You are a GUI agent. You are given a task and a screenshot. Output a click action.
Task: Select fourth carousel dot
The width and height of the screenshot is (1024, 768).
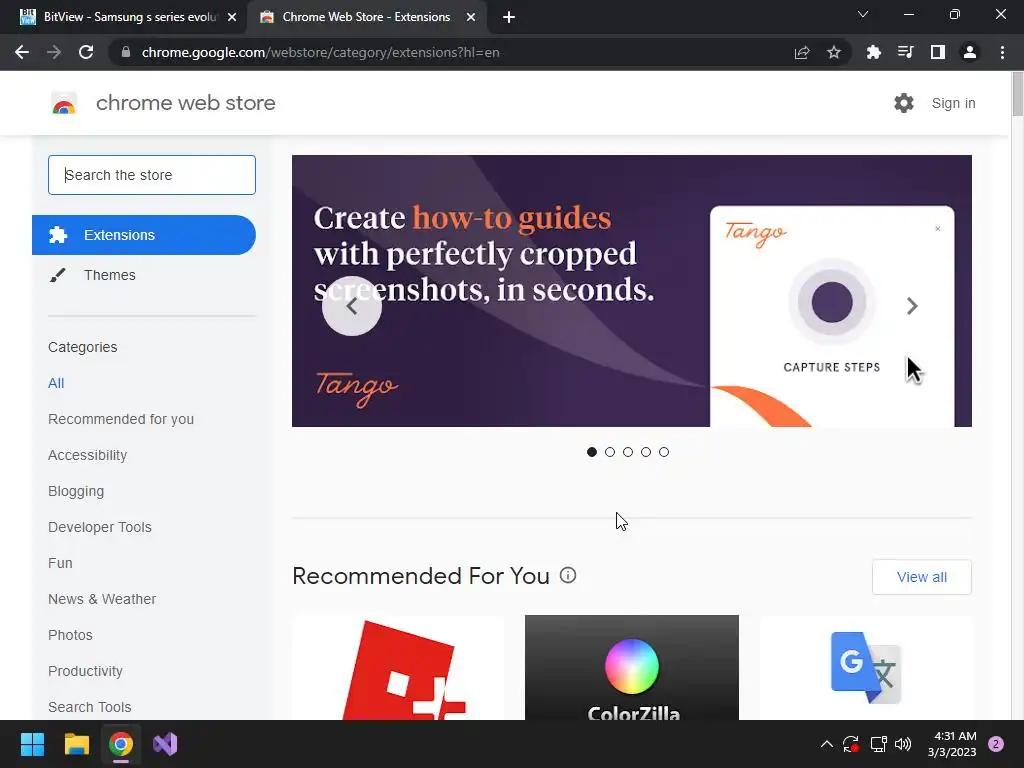point(646,452)
